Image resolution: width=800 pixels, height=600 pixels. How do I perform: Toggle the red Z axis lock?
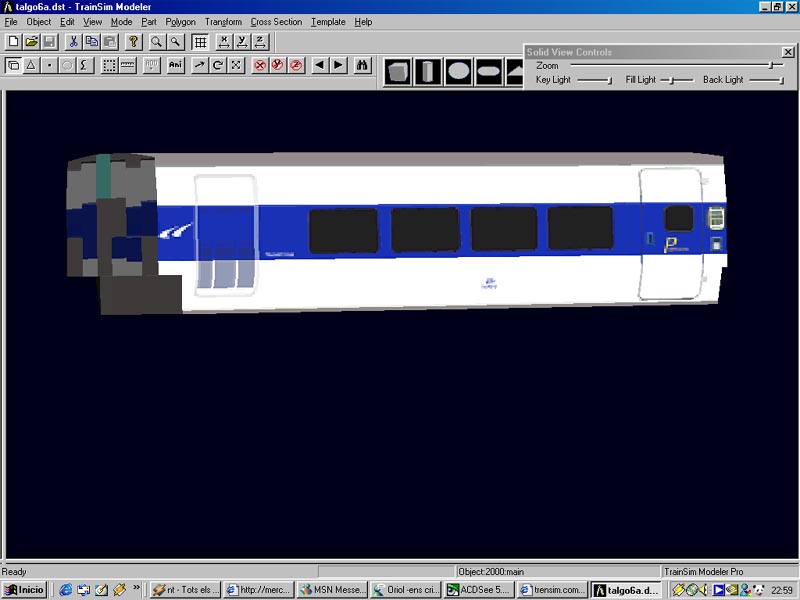click(x=296, y=65)
